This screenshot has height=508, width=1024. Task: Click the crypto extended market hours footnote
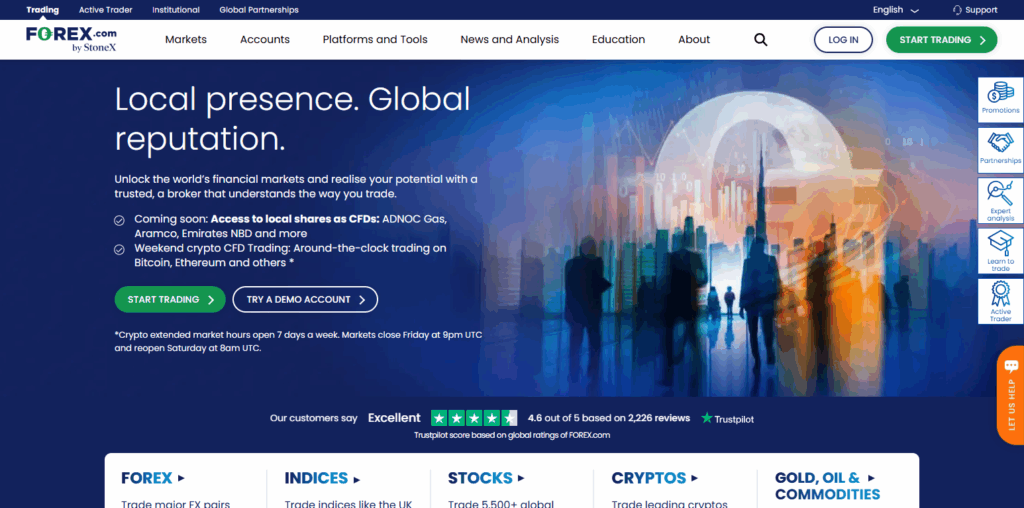tap(298, 341)
